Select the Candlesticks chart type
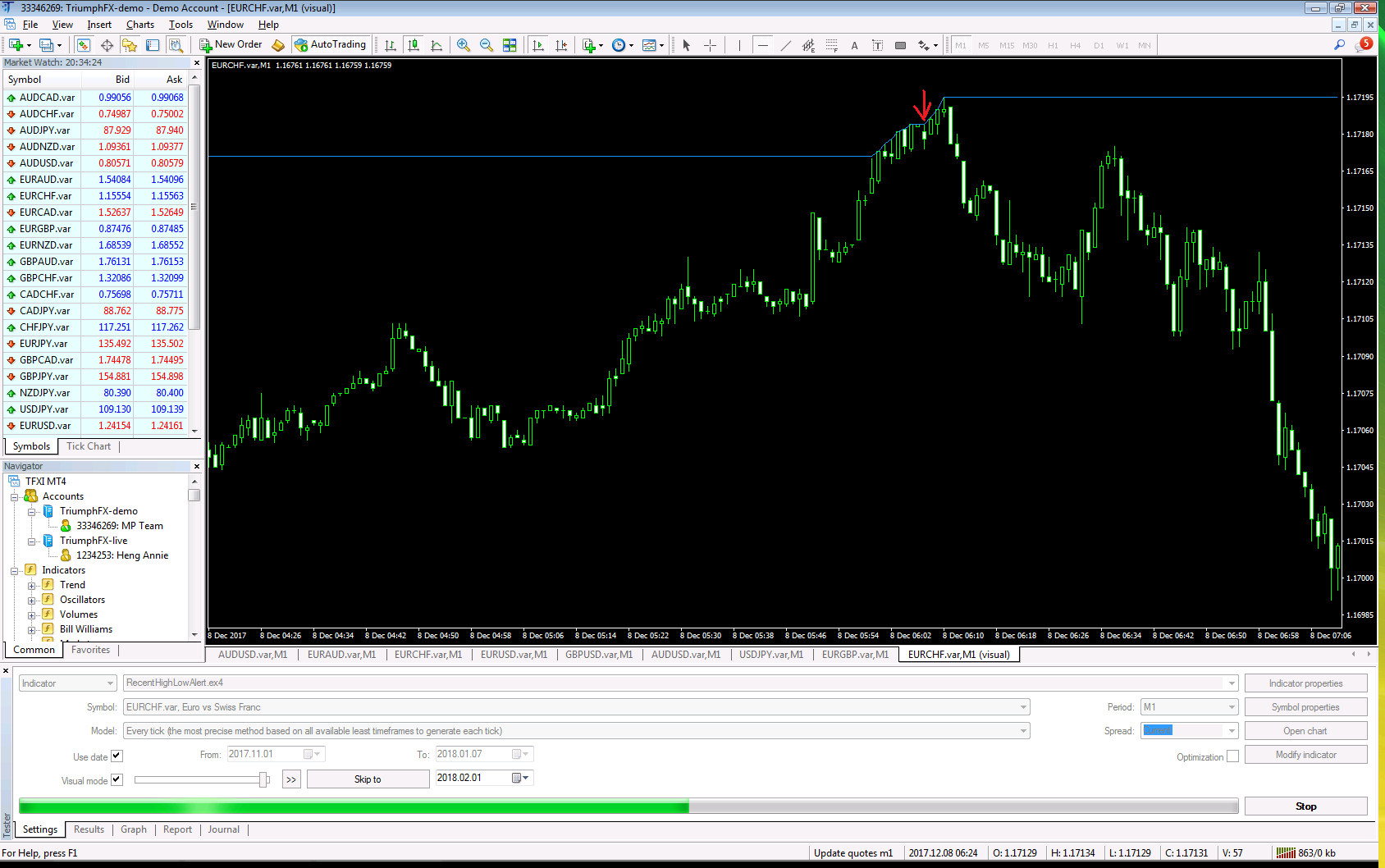Image resolution: width=1385 pixels, height=868 pixels. click(x=414, y=45)
